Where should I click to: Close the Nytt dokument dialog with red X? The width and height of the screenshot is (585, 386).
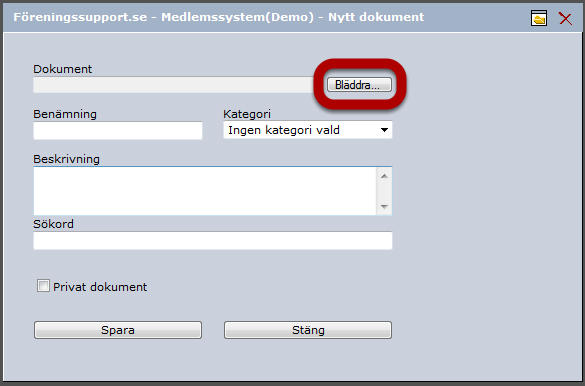point(565,18)
